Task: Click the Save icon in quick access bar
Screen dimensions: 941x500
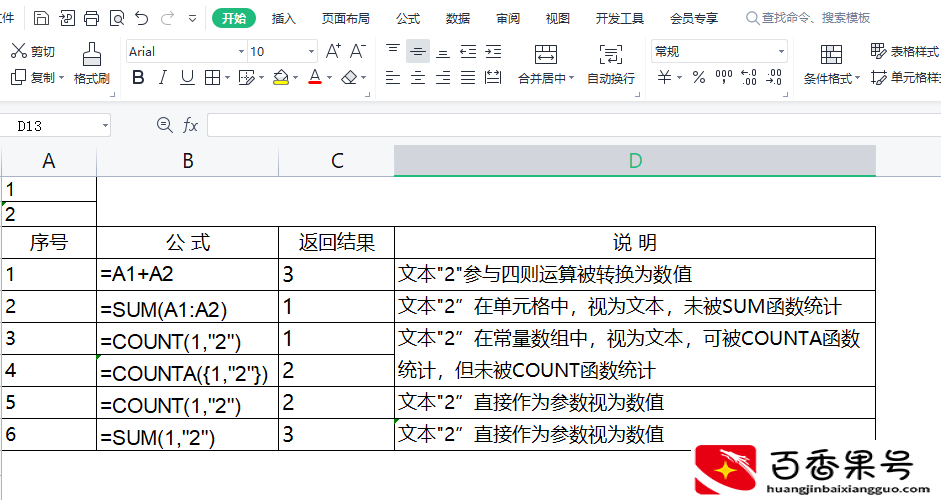Action: pyautogui.click(x=41, y=18)
